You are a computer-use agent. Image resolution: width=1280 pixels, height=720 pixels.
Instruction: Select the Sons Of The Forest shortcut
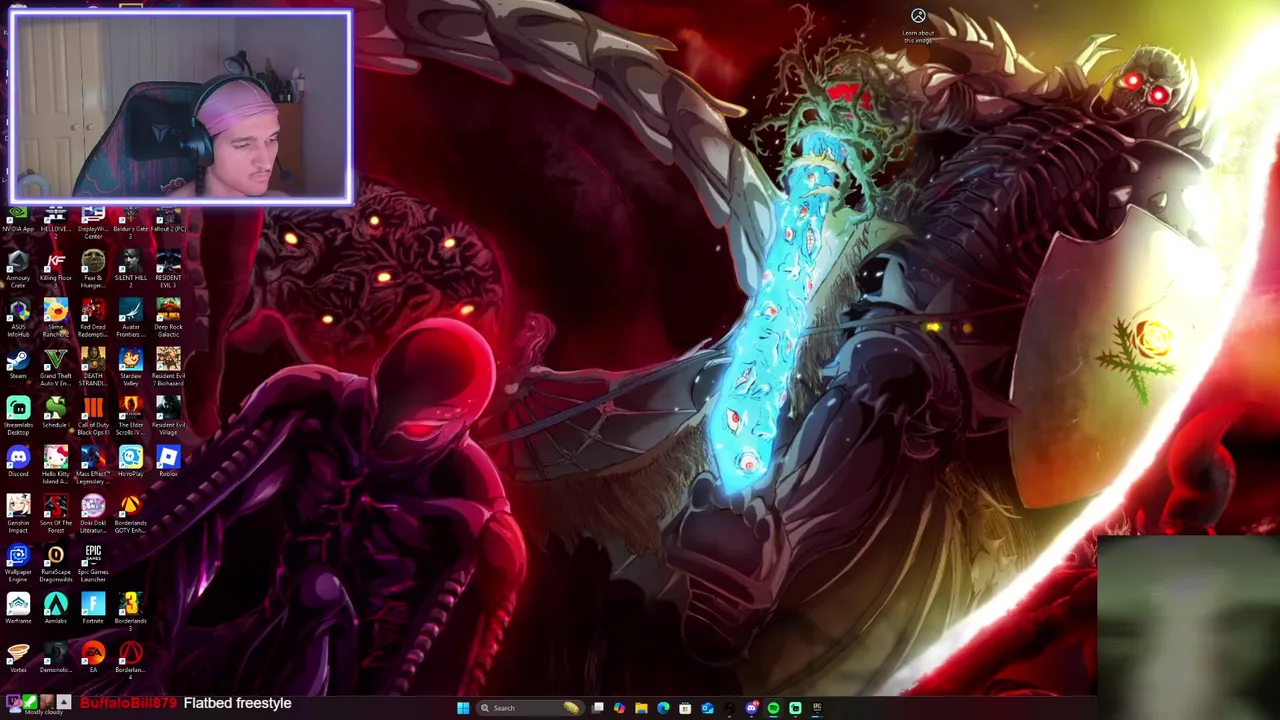(55, 513)
